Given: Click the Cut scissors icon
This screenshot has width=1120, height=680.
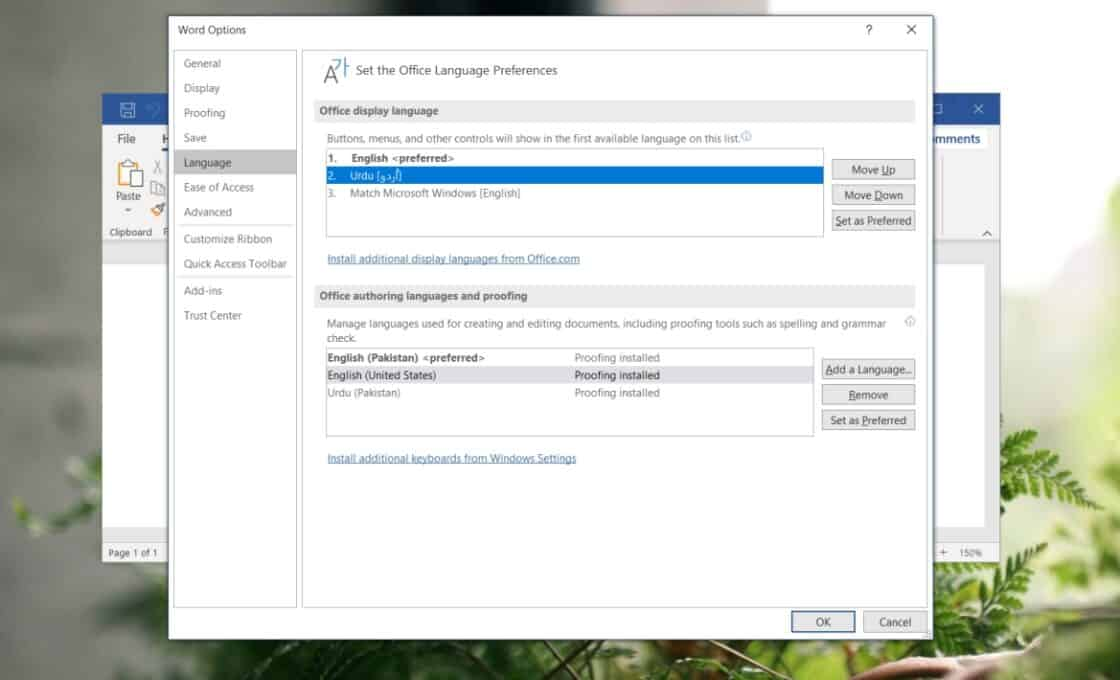Looking at the screenshot, I should pyautogui.click(x=158, y=167).
